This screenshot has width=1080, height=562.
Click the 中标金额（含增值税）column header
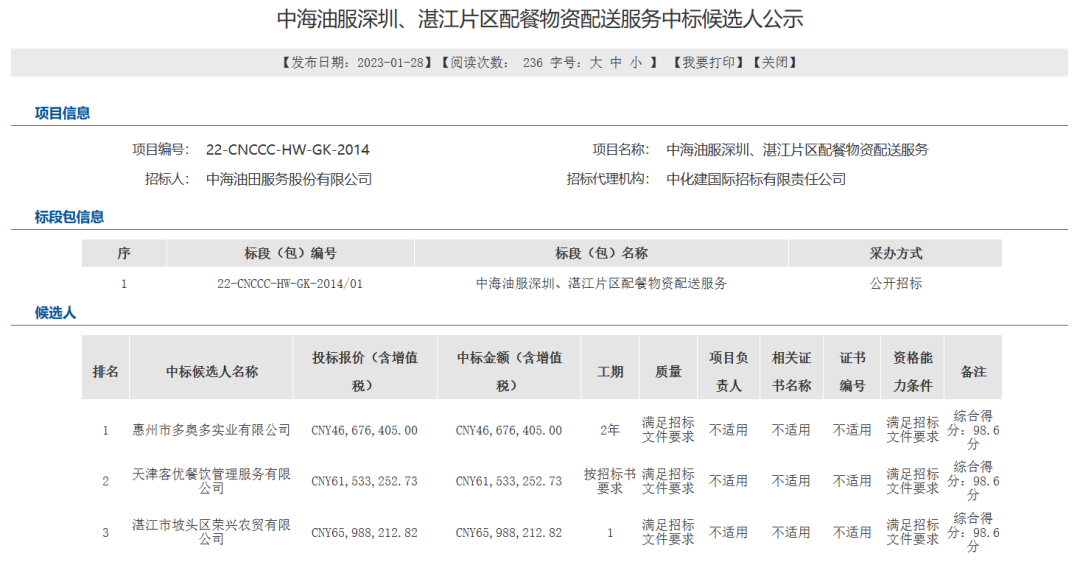(509, 368)
